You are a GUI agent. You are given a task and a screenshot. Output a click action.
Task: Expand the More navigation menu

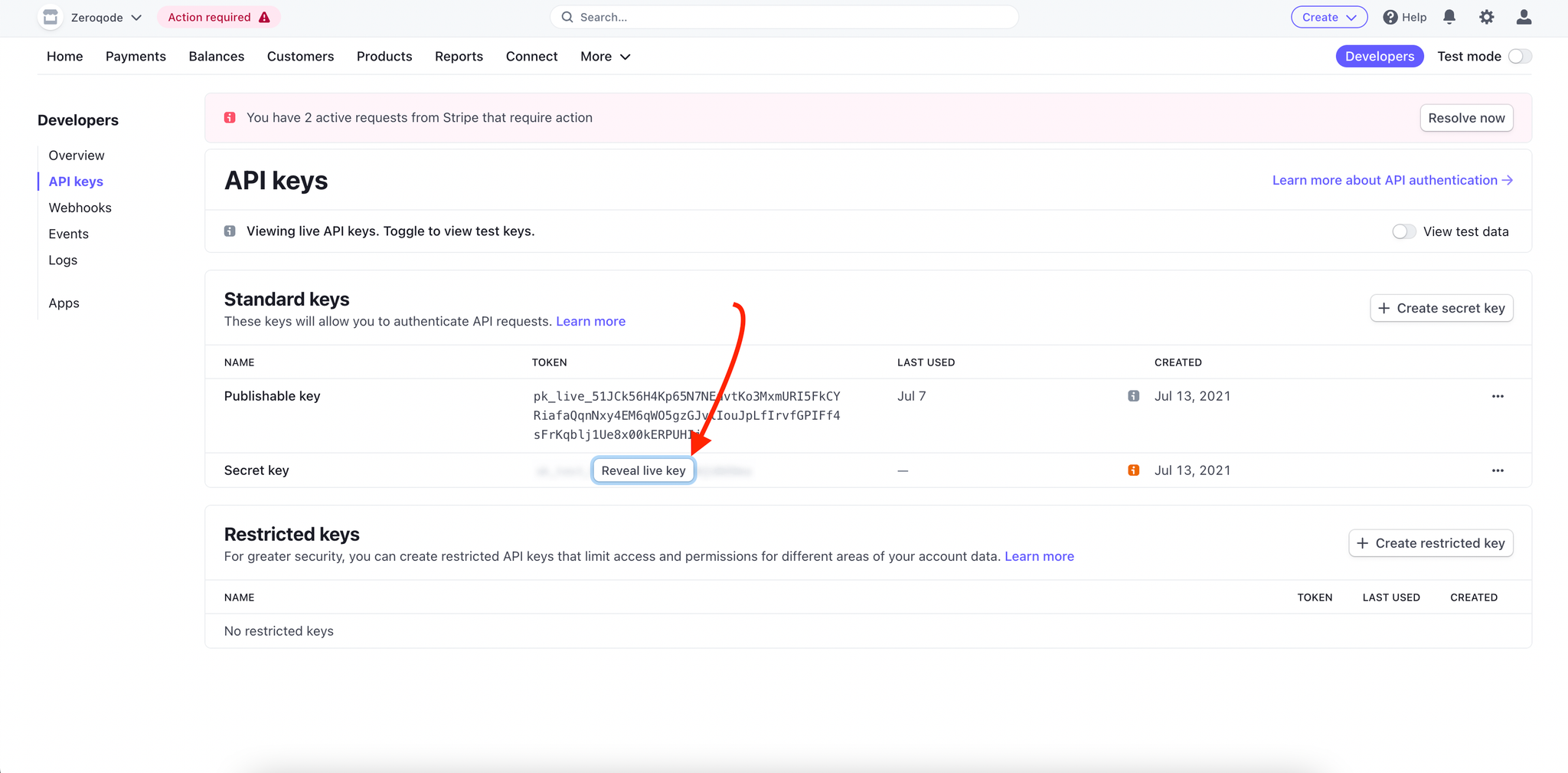click(x=606, y=56)
